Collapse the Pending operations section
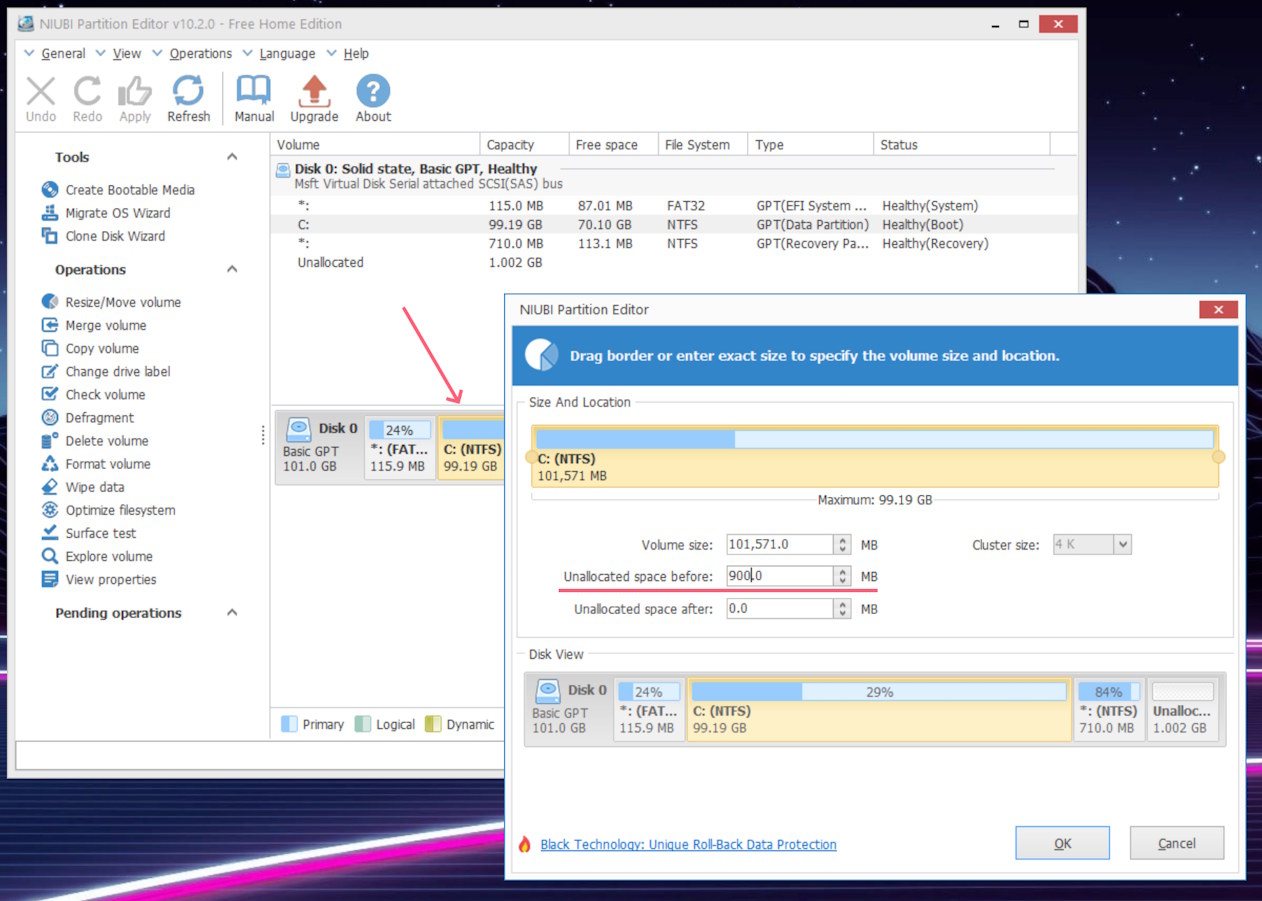This screenshot has height=901, width=1262. coord(232,613)
